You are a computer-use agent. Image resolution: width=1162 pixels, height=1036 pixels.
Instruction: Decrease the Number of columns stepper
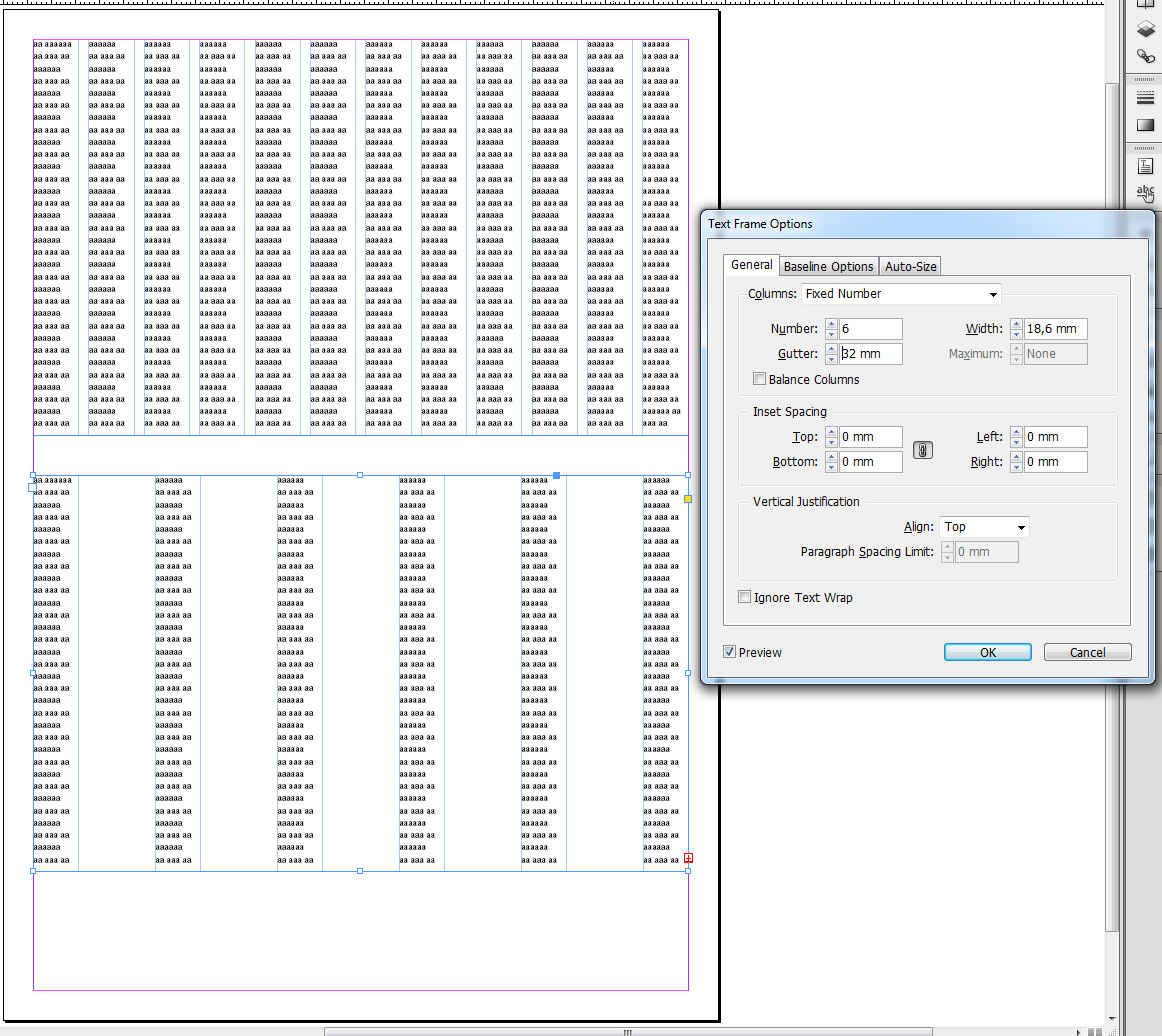click(831, 334)
